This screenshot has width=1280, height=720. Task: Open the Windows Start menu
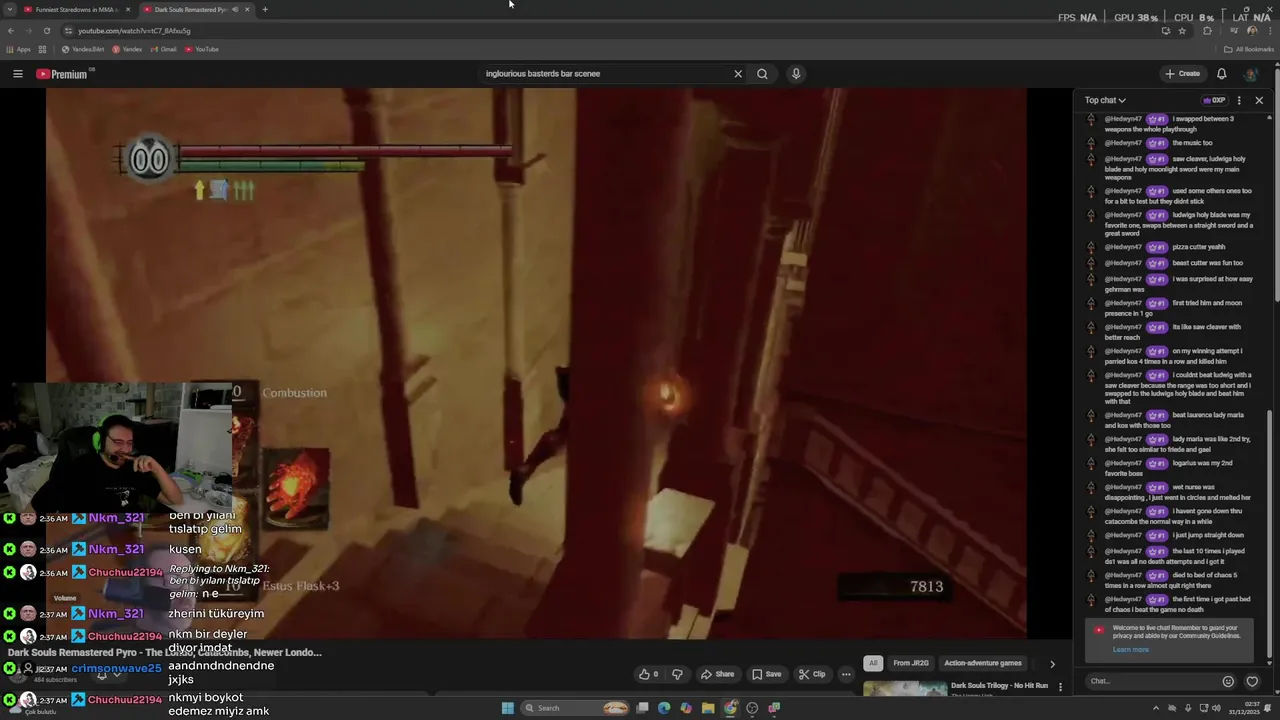tap(507, 708)
